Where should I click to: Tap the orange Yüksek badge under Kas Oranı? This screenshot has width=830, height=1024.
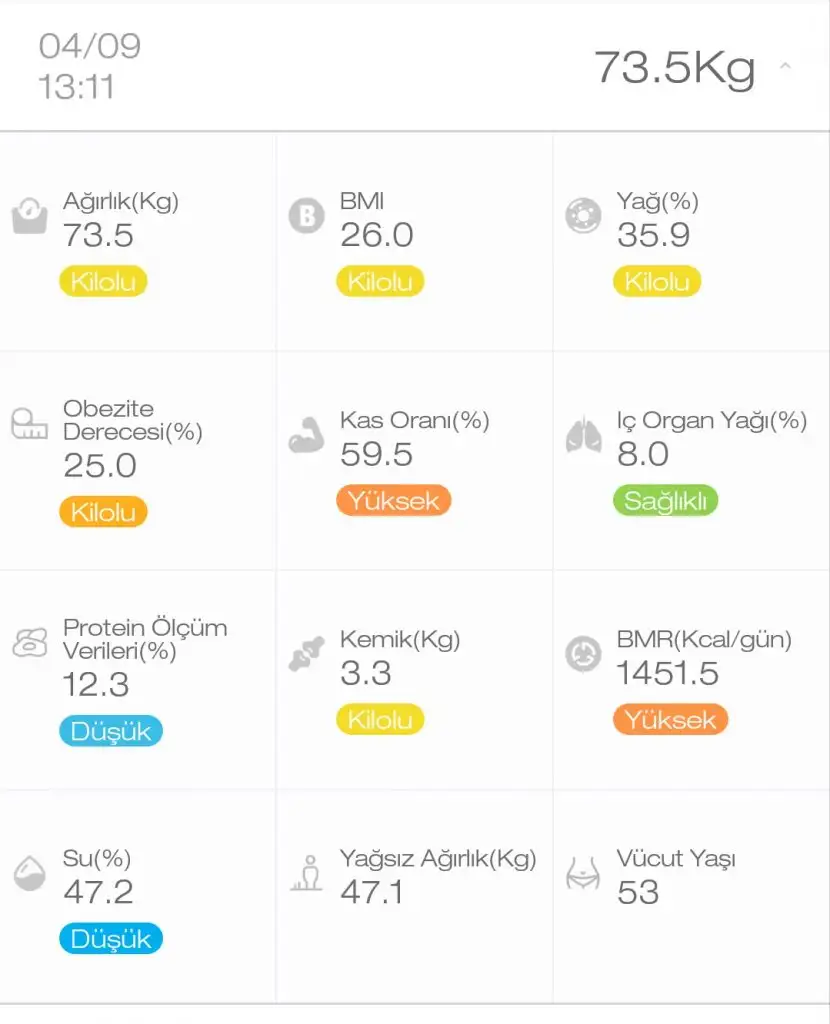tap(394, 500)
